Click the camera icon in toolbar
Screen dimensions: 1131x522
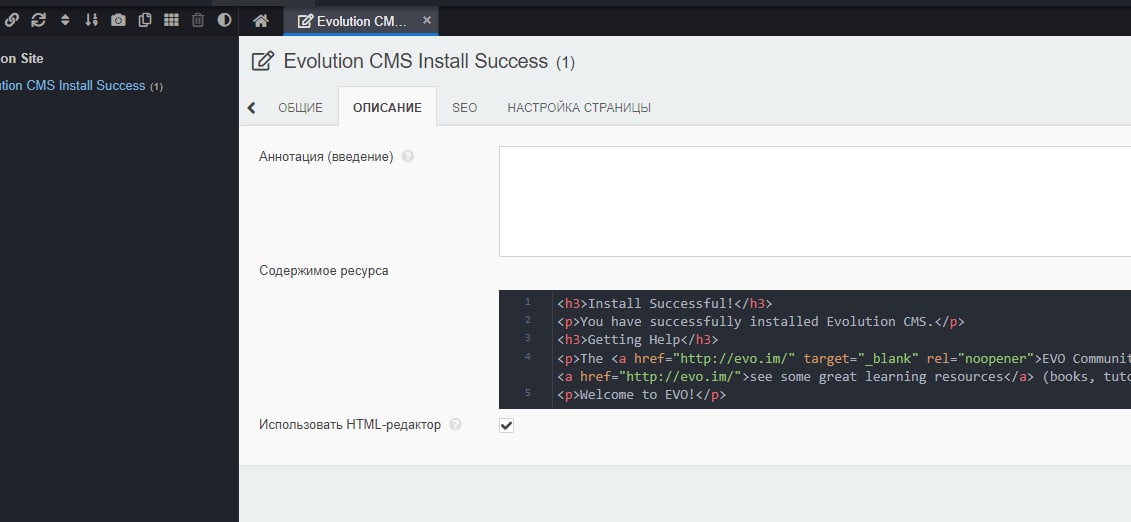pos(118,20)
